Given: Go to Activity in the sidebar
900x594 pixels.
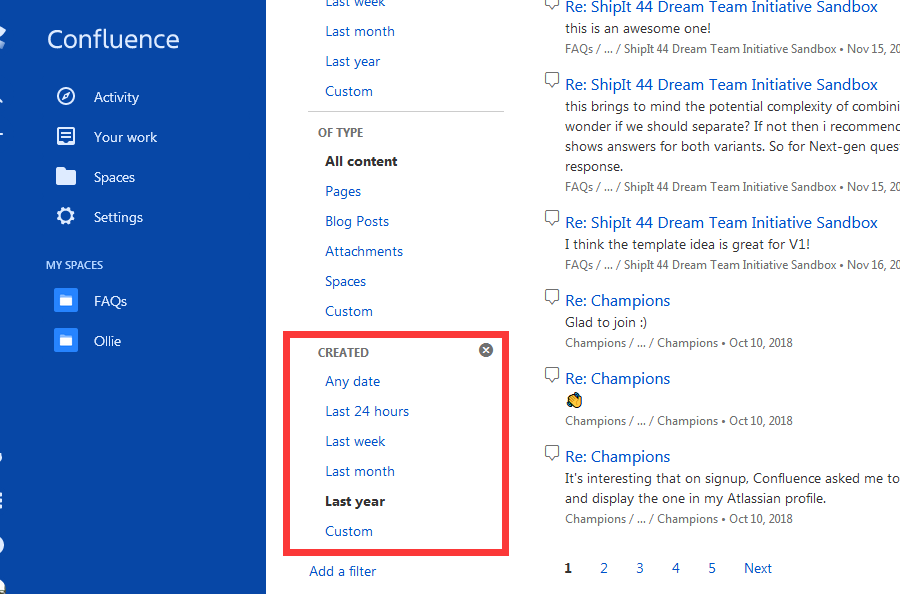Looking at the screenshot, I should click(x=117, y=97).
